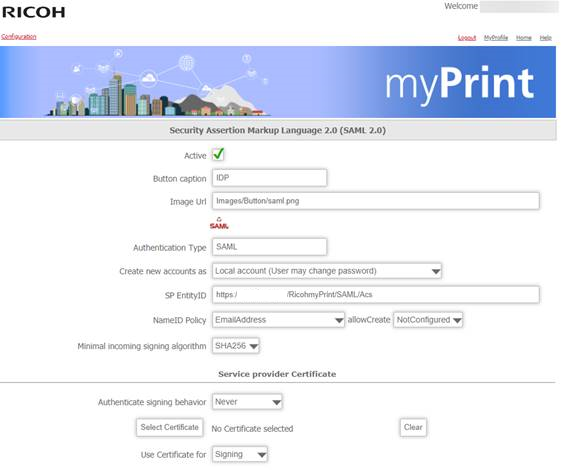Image resolution: width=576 pixels, height=470 pixels.
Task: Open the MyProfile link
Action: (x=496, y=38)
